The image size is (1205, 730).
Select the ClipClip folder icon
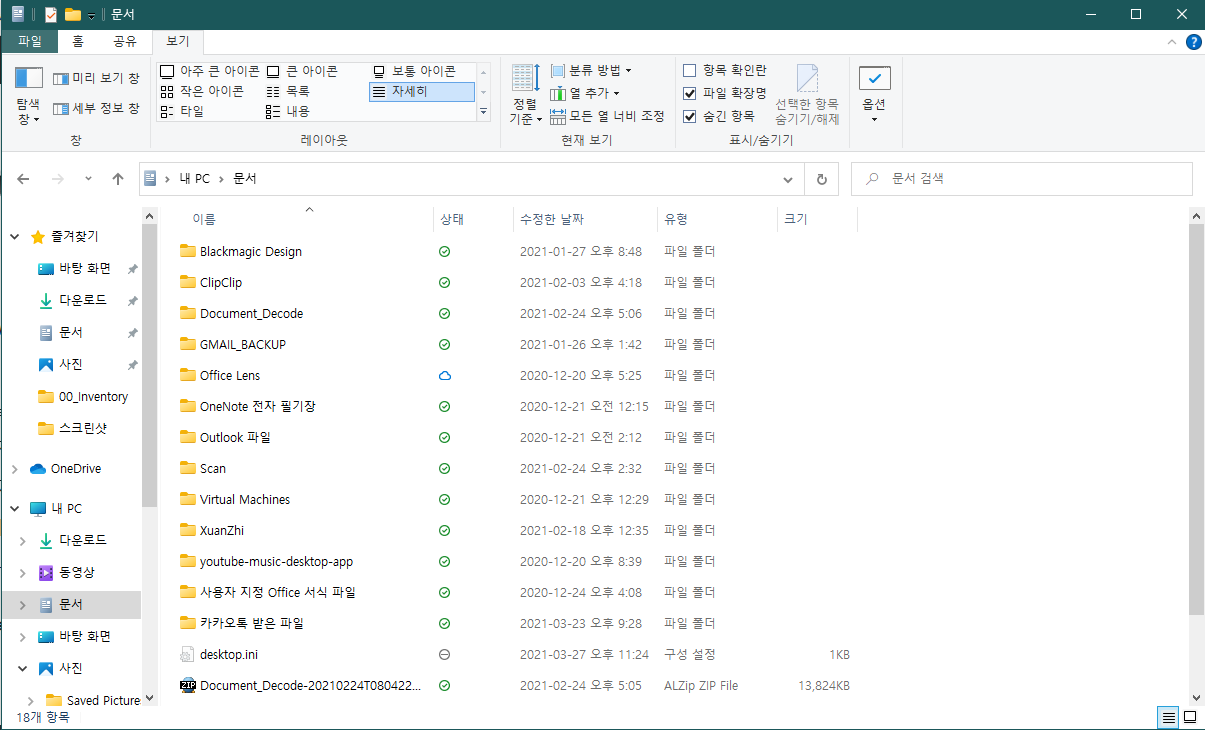click(x=188, y=282)
